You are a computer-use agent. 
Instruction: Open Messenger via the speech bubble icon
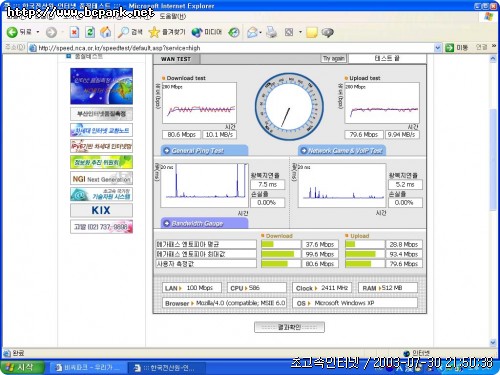(x=328, y=32)
